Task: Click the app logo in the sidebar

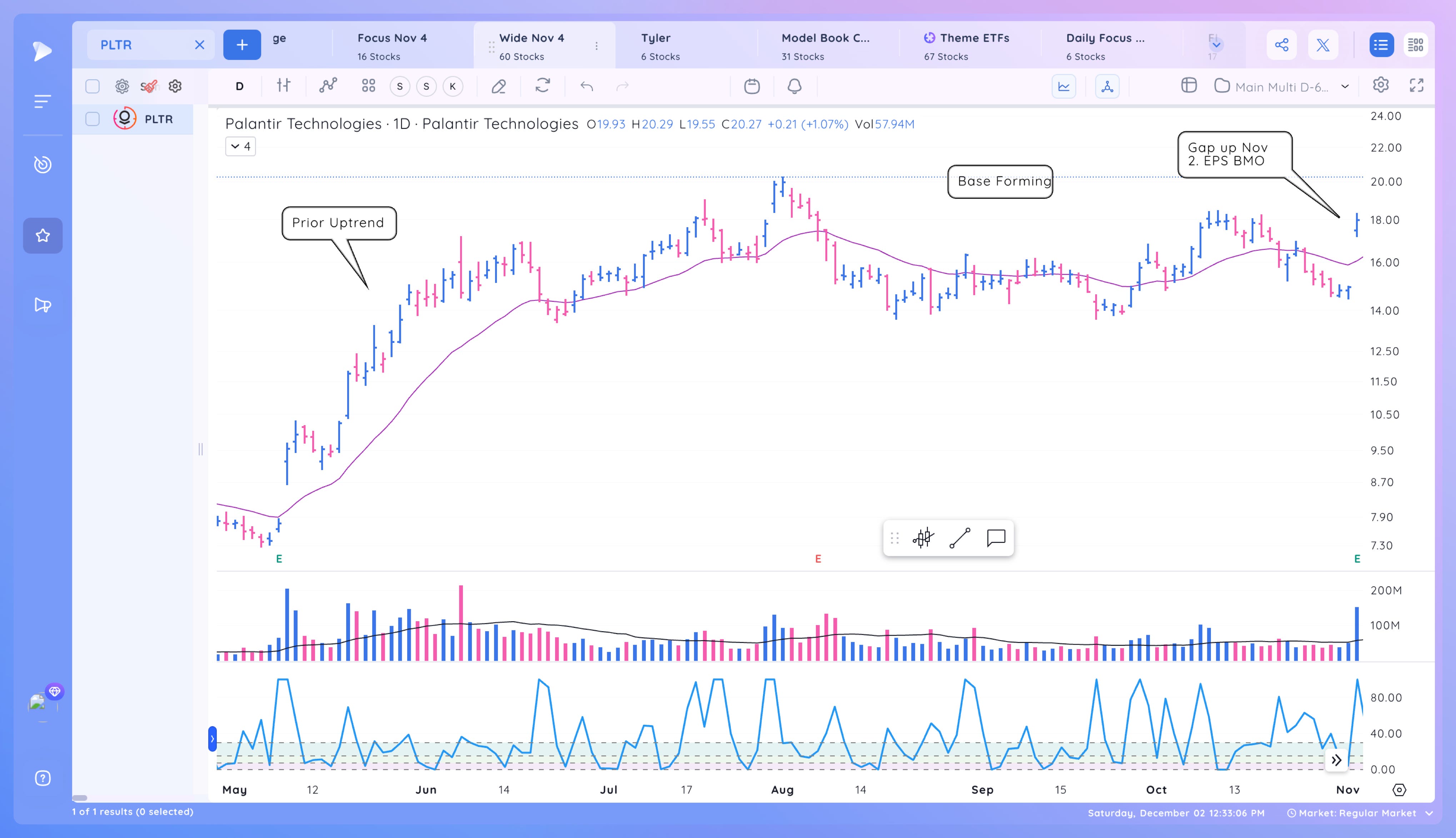Action: pyautogui.click(x=42, y=51)
